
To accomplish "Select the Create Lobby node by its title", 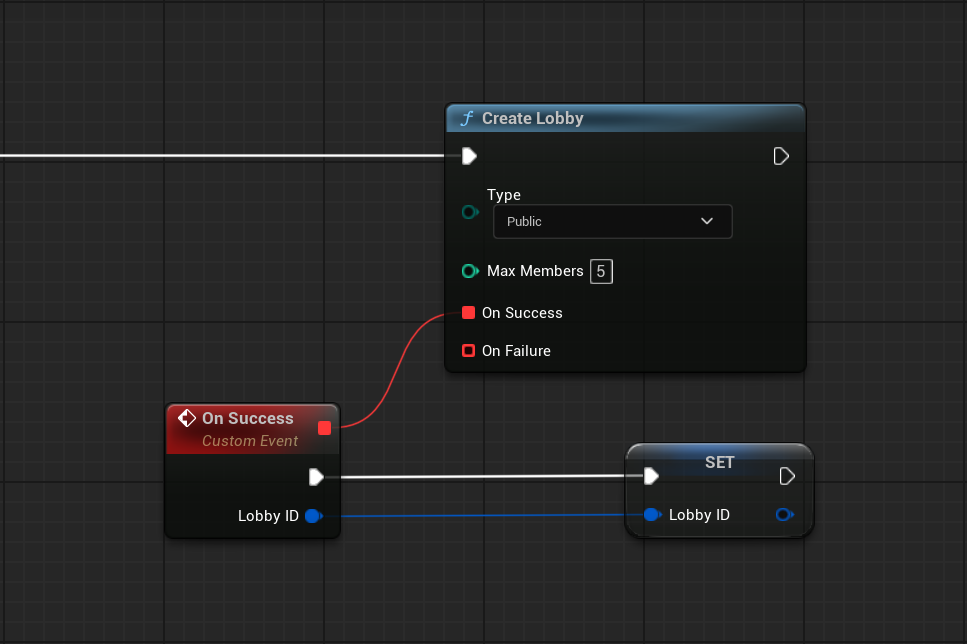I will [533, 118].
